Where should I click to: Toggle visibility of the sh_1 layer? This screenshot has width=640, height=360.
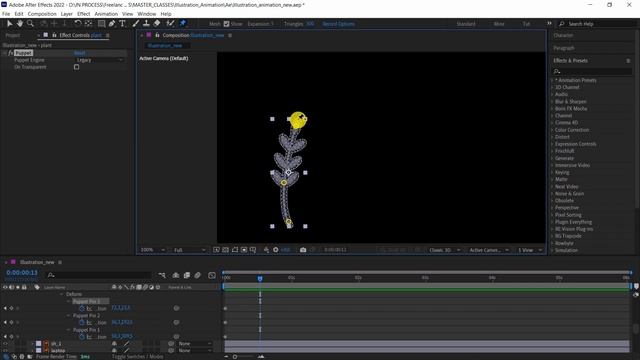[x=5, y=344]
